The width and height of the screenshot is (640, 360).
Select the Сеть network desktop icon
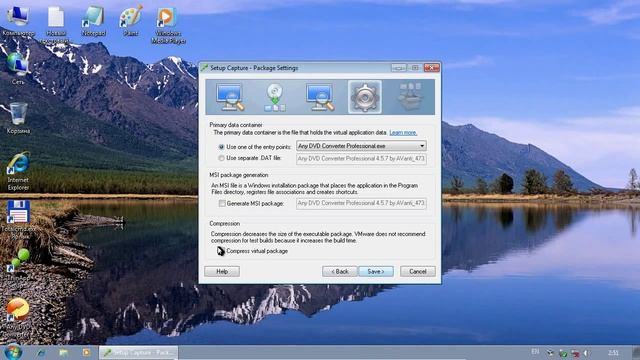click(x=18, y=69)
